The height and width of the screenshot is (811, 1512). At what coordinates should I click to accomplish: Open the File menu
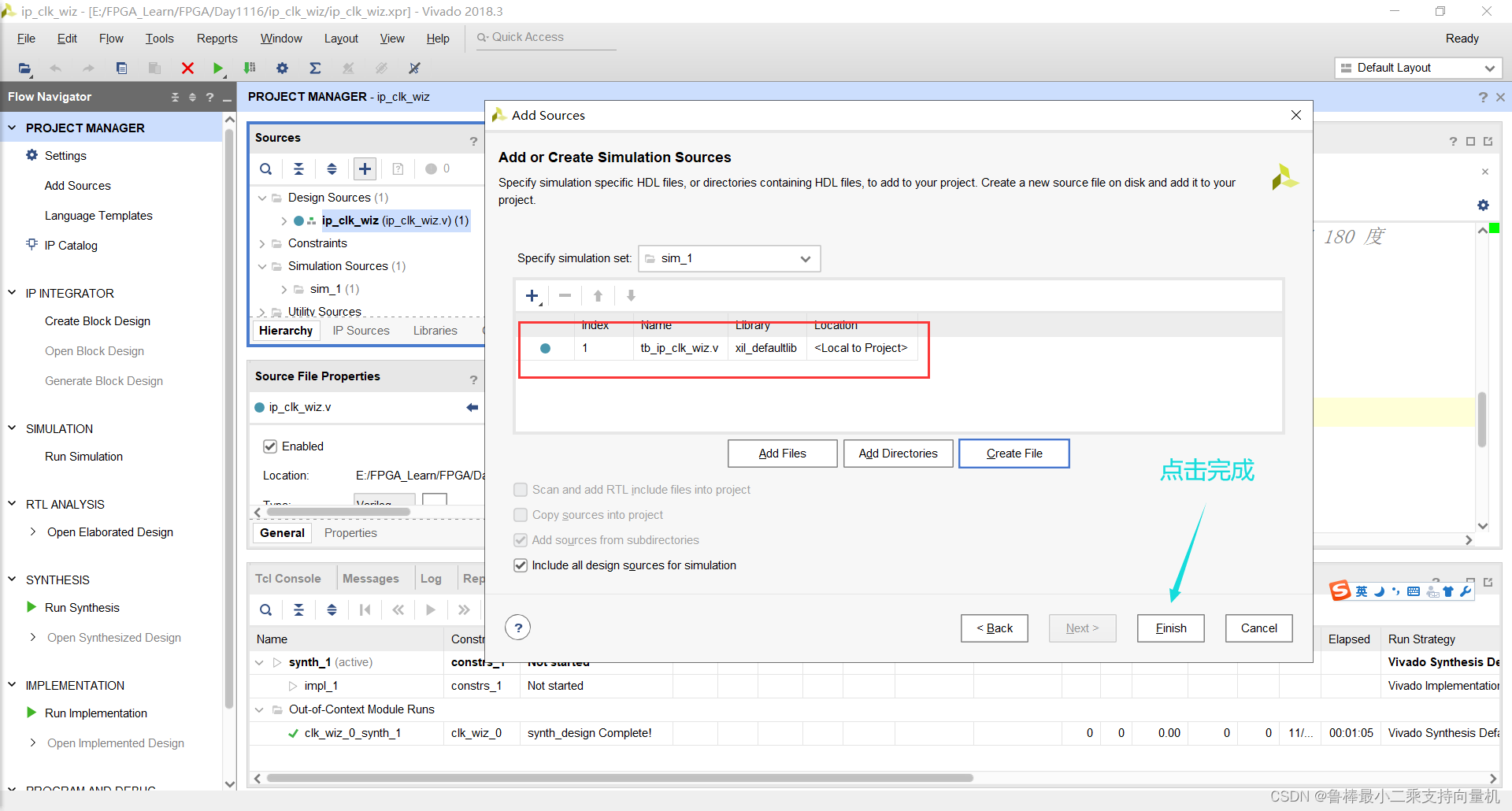(26, 39)
